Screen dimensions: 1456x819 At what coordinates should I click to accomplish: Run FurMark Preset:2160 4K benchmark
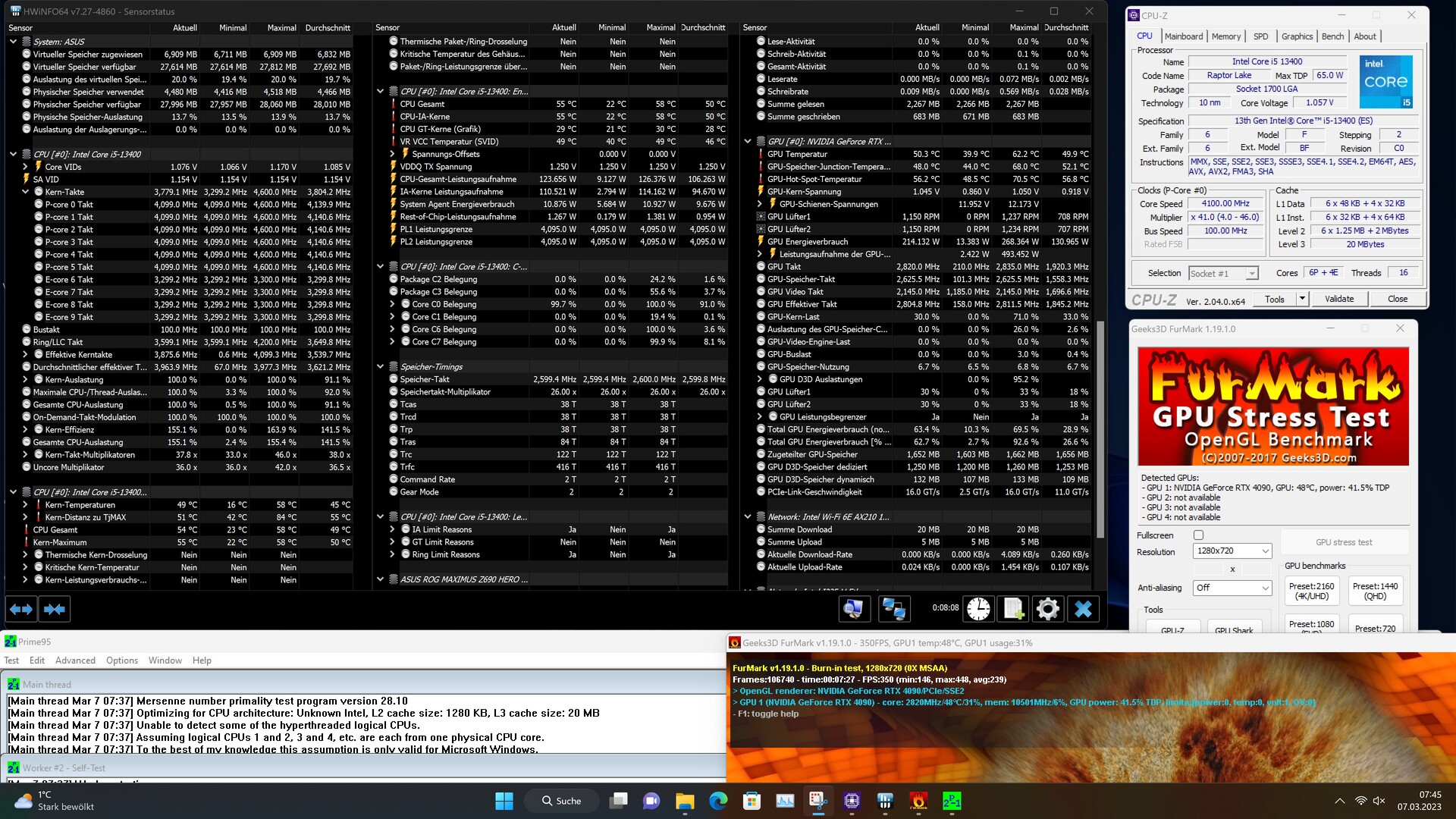click(1311, 591)
